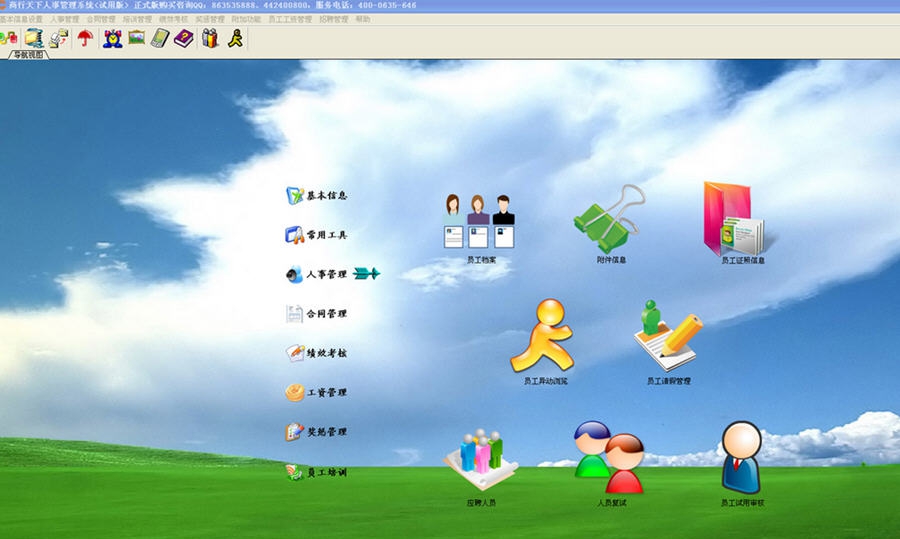Screen dimensions: 900x539
Task: Select 奖惩管理 in the navigation list
Action: [317, 432]
